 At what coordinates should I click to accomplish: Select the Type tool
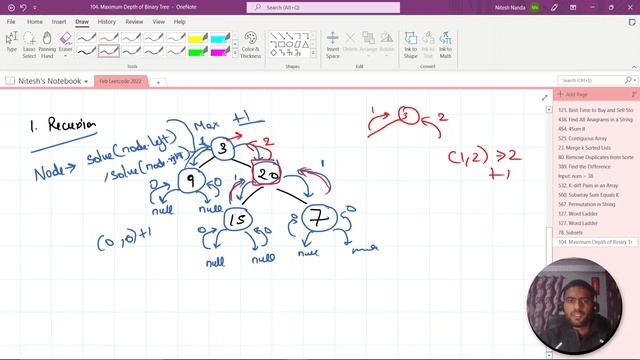click(11, 42)
